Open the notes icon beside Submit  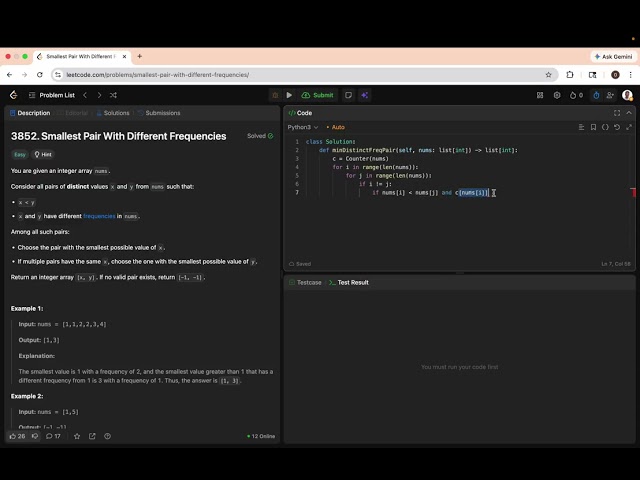coord(348,95)
